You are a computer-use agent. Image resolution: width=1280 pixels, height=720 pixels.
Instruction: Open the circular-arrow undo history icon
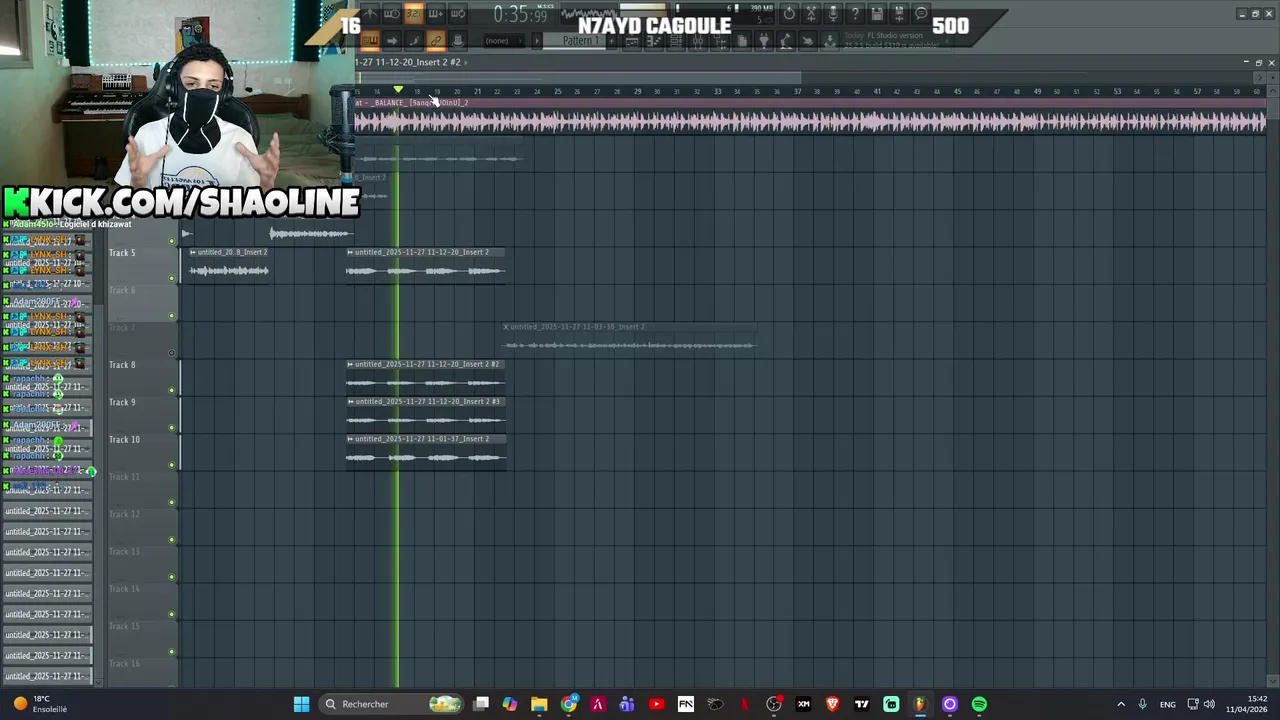789,14
